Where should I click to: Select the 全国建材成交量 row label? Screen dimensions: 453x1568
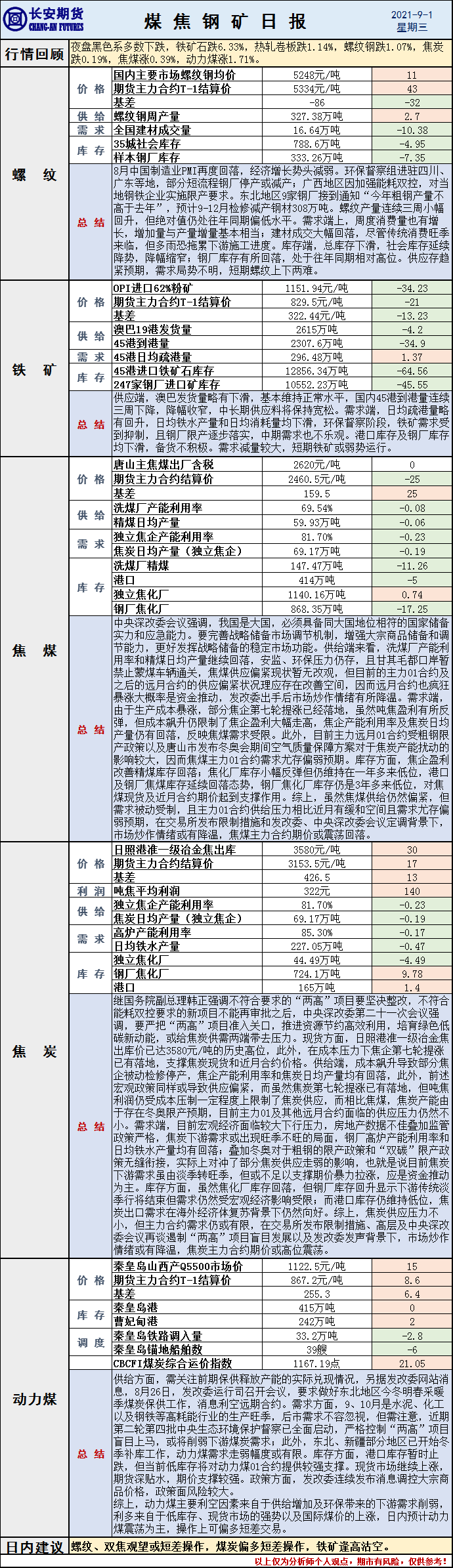(x=152, y=130)
